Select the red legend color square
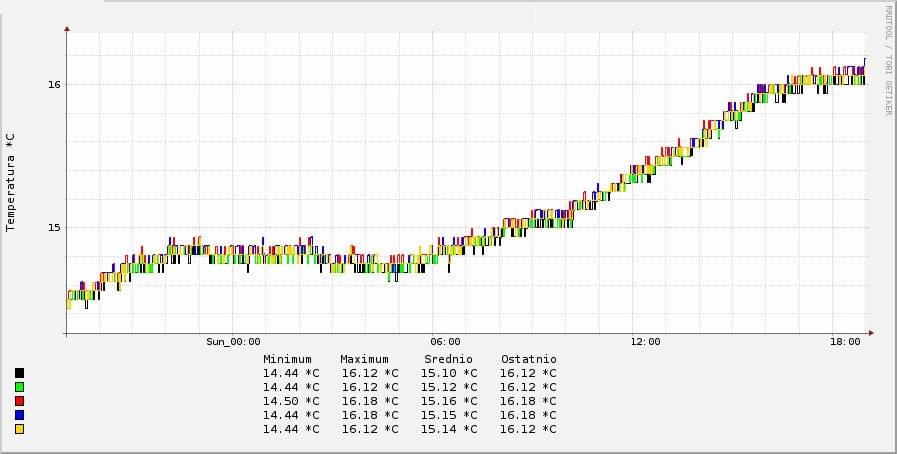This screenshot has width=897, height=454. 19,401
